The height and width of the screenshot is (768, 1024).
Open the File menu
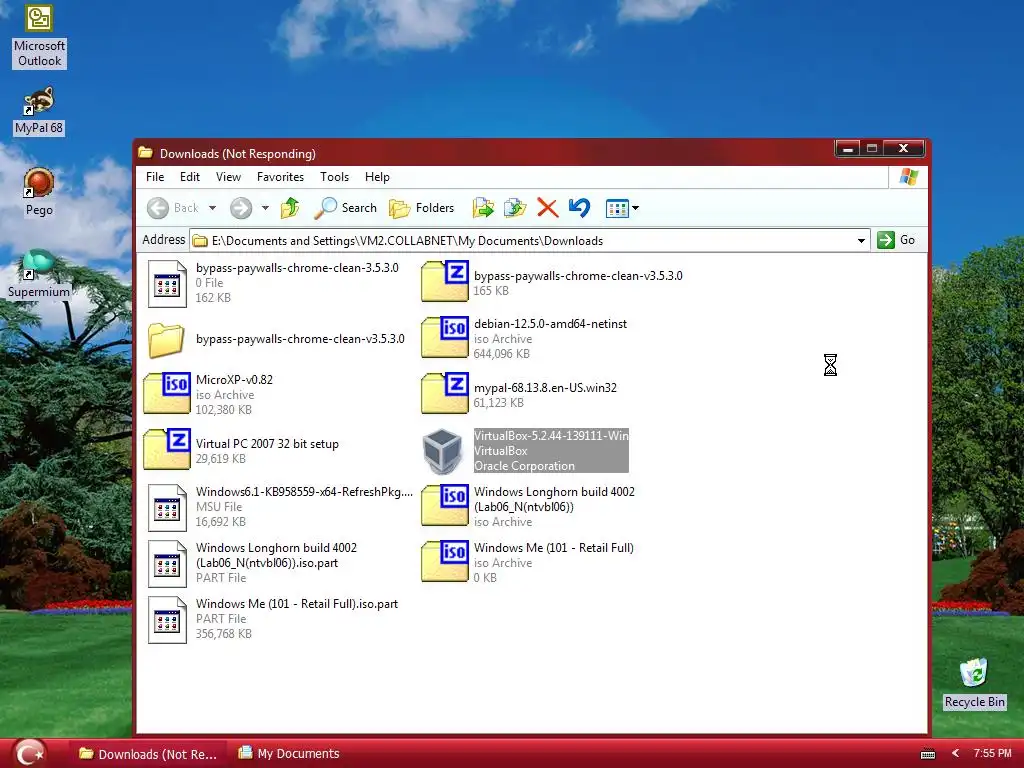[x=155, y=177]
